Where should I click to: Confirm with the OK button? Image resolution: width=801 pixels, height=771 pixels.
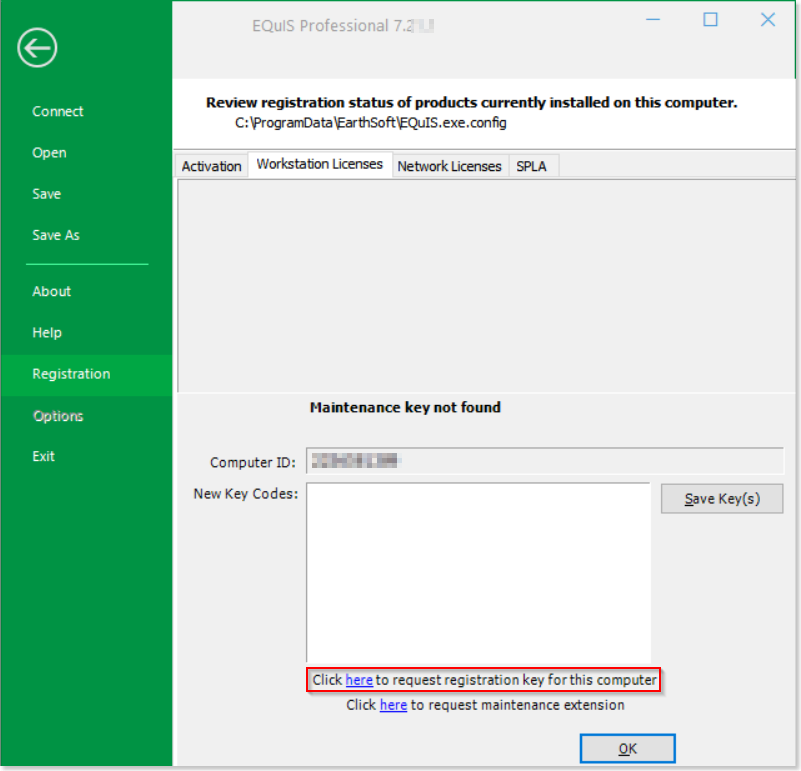tap(627, 748)
